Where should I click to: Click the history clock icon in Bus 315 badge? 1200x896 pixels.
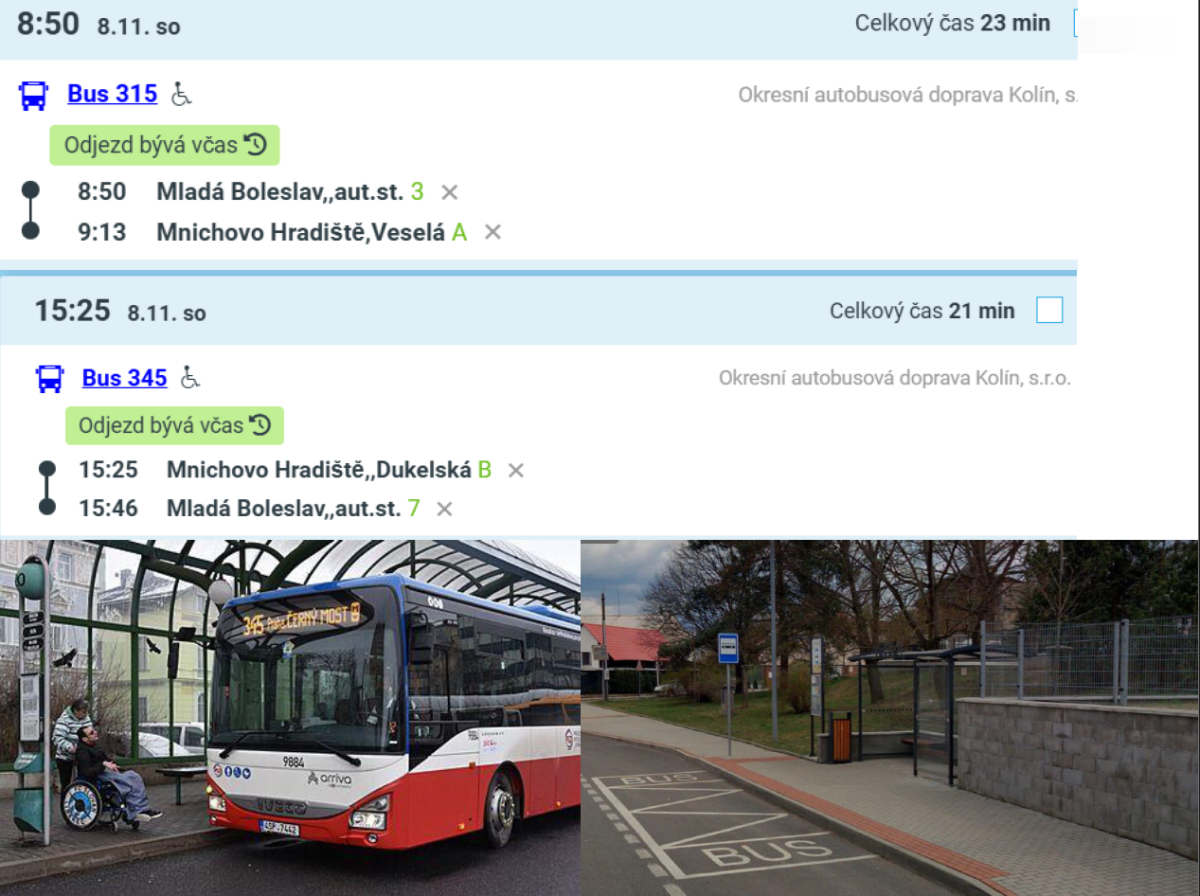point(255,145)
